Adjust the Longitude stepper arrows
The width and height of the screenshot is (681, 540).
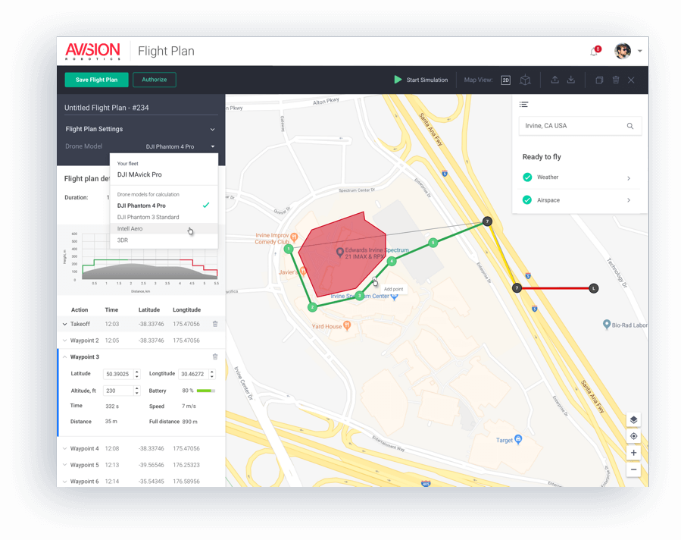(212, 374)
